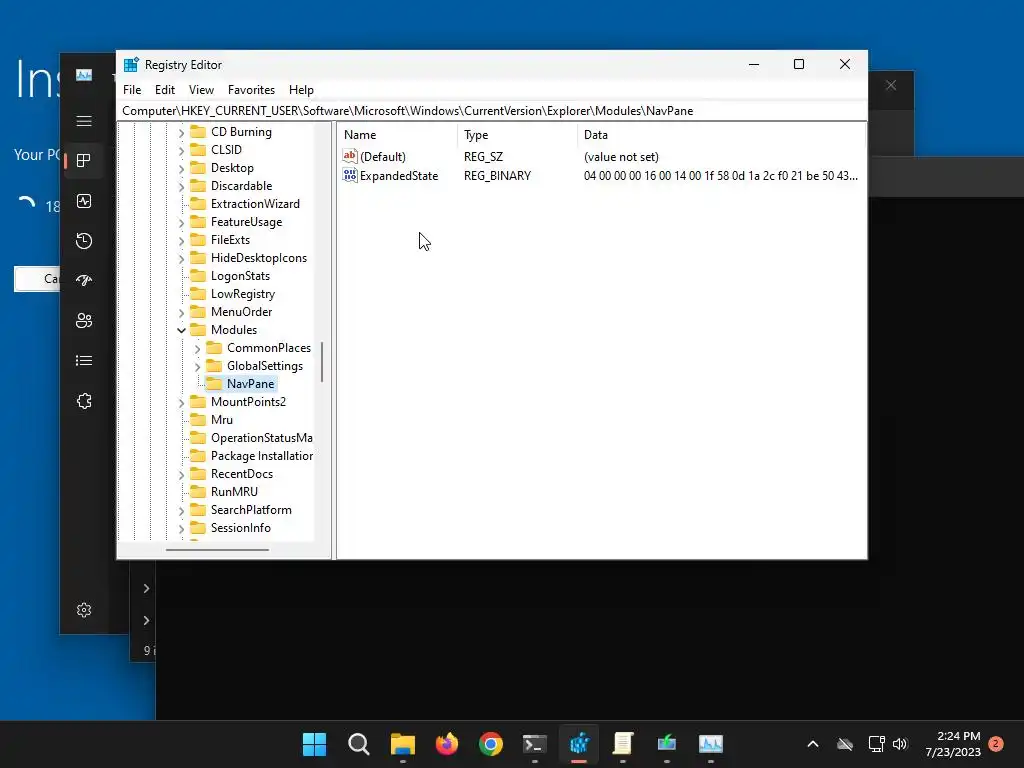The width and height of the screenshot is (1024, 768).
Task: Expand the FileExts key
Action: pyautogui.click(x=182, y=240)
